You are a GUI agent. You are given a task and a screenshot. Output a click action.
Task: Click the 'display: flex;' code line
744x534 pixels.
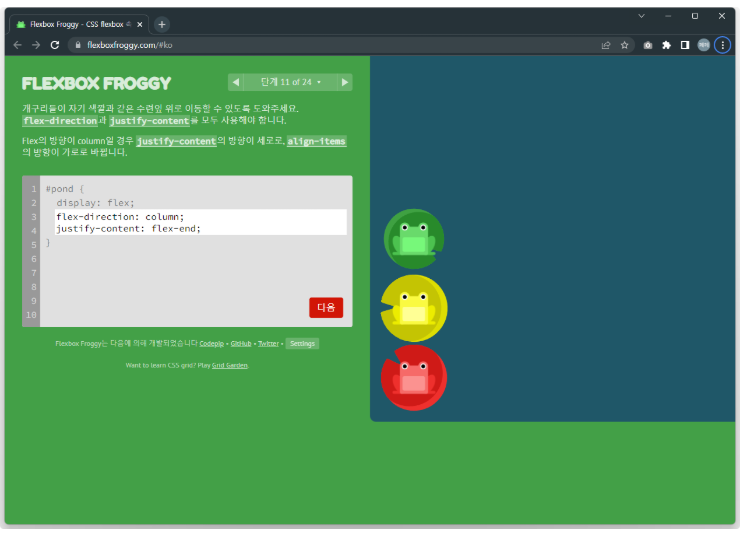pos(95,203)
